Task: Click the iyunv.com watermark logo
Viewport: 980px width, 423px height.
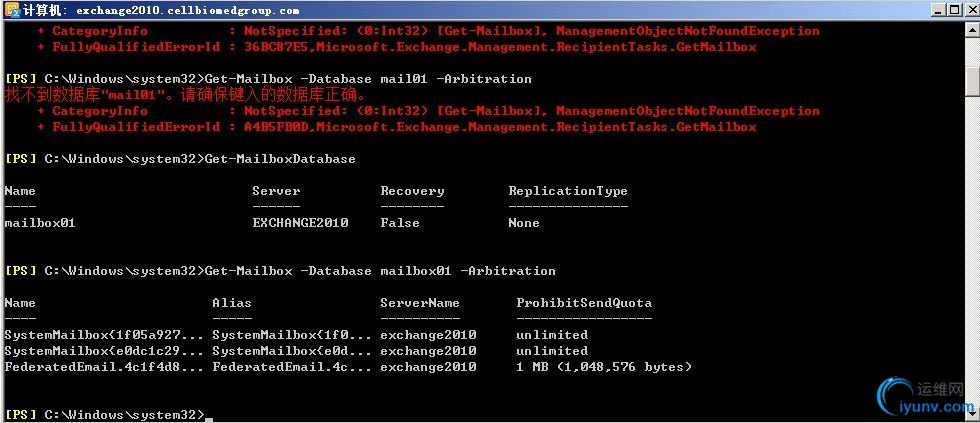Action: 926,399
